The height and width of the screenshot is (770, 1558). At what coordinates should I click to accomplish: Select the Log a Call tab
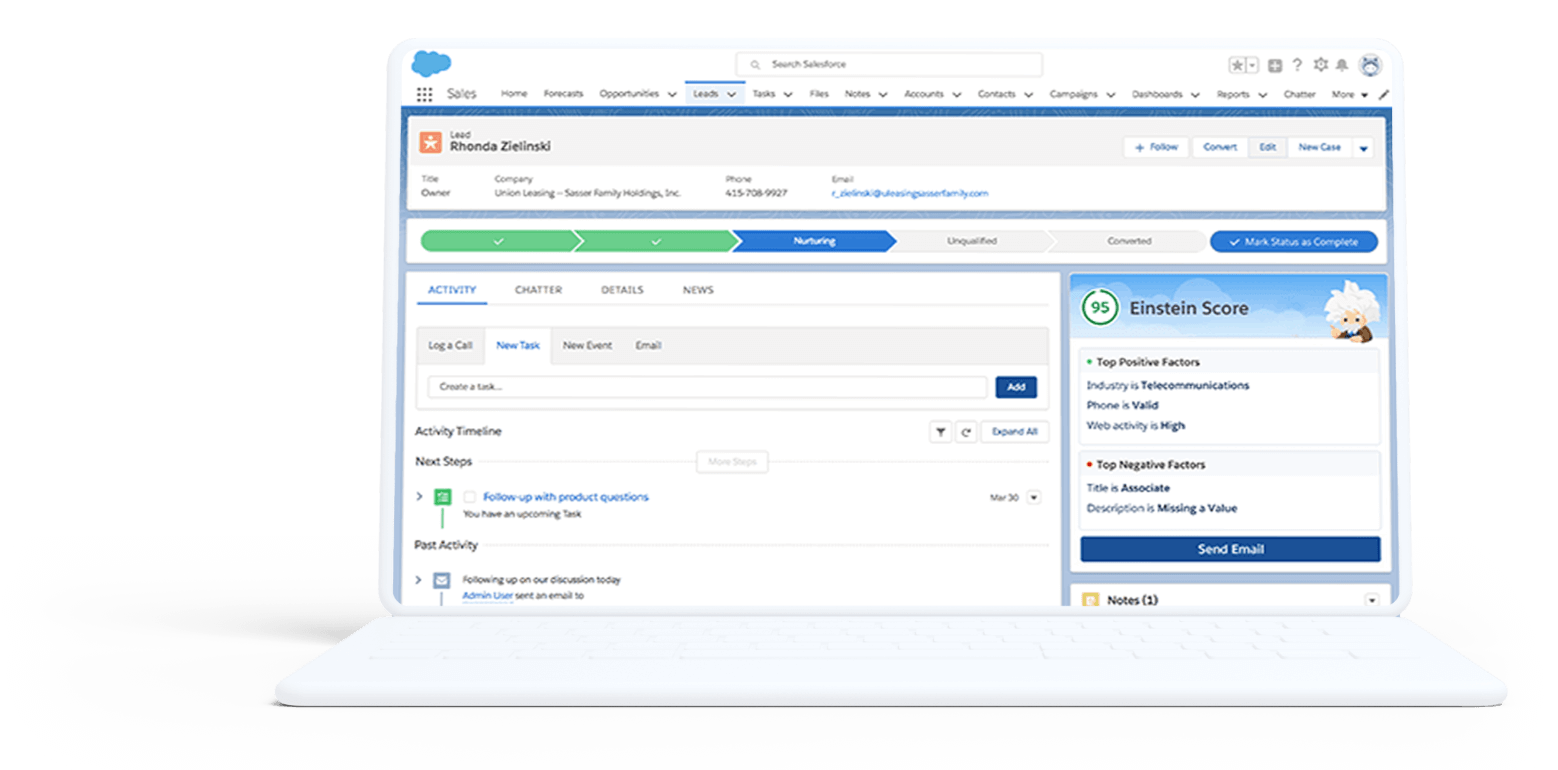coord(450,345)
